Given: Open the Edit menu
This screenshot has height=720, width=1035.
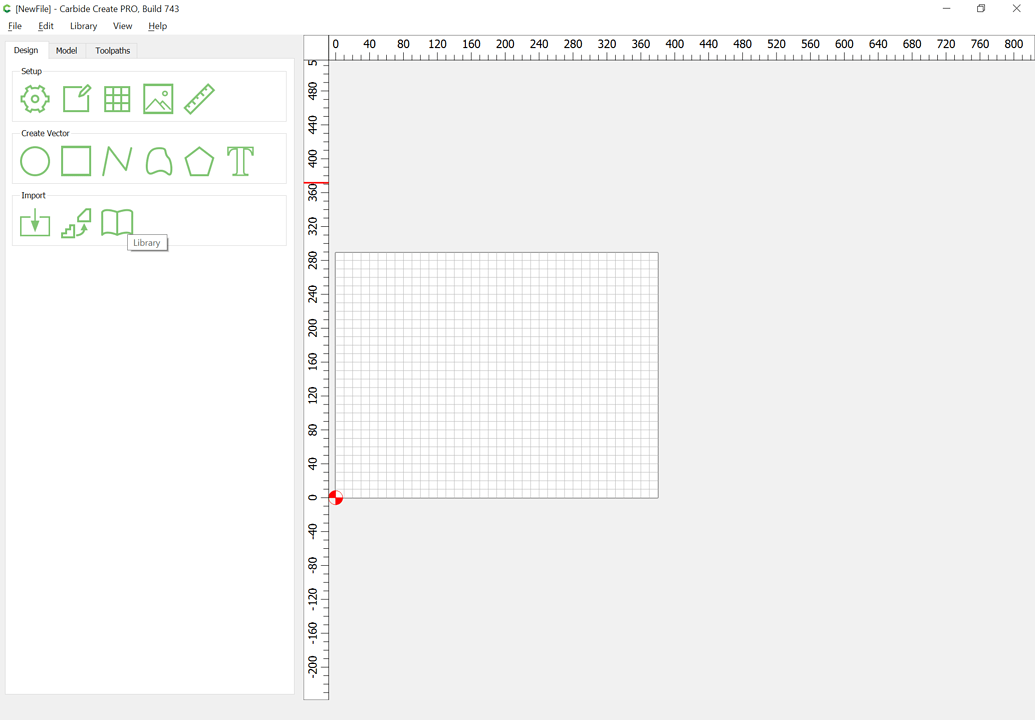Looking at the screenshot, I should 46,26.
